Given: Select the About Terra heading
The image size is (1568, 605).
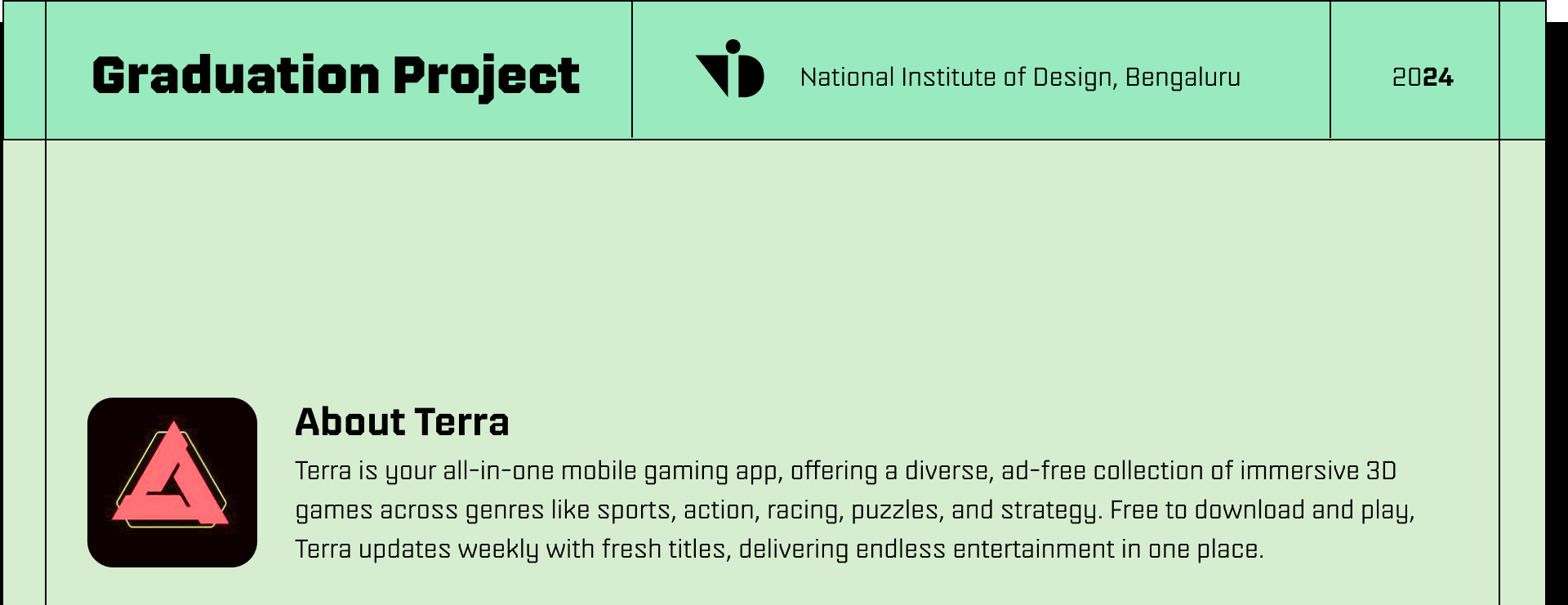Looking at the screenshot, I should tap(402, 422).
